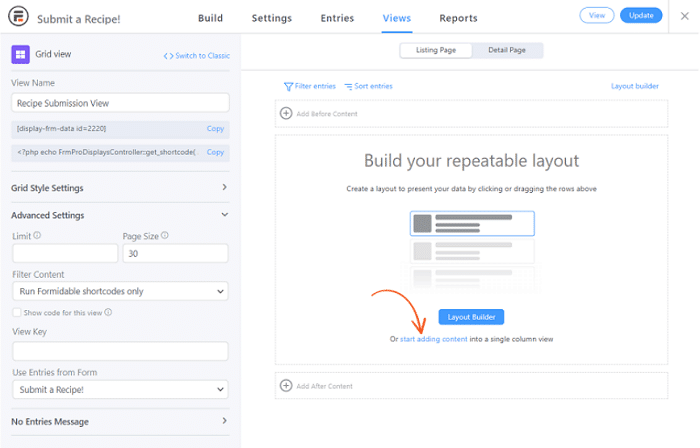Viewport: 700px width, 448px height.
Task: Click the info icon next to Limit
Action: 37,235
